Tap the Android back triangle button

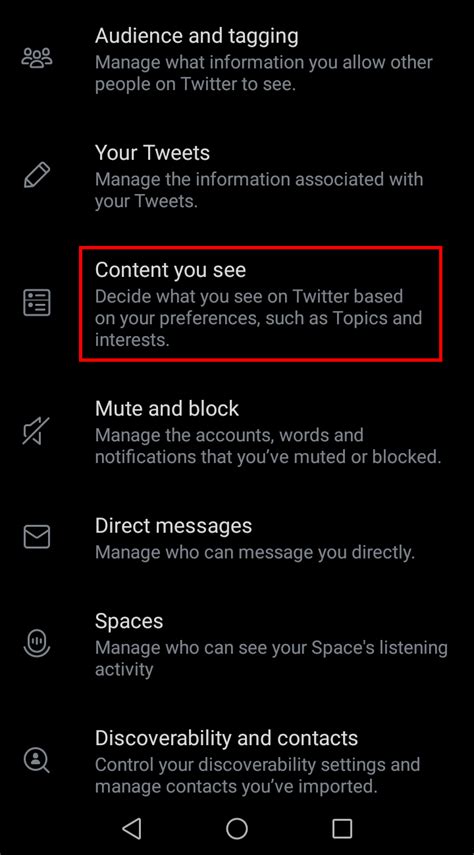[131, 828]
